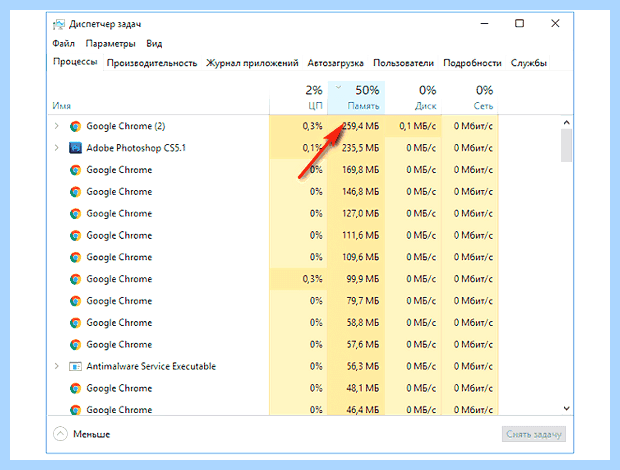The width and height of the screenshot is (620, 470).
Task: Expand the Google Chrome (2) process group
Action: (57, 126)
